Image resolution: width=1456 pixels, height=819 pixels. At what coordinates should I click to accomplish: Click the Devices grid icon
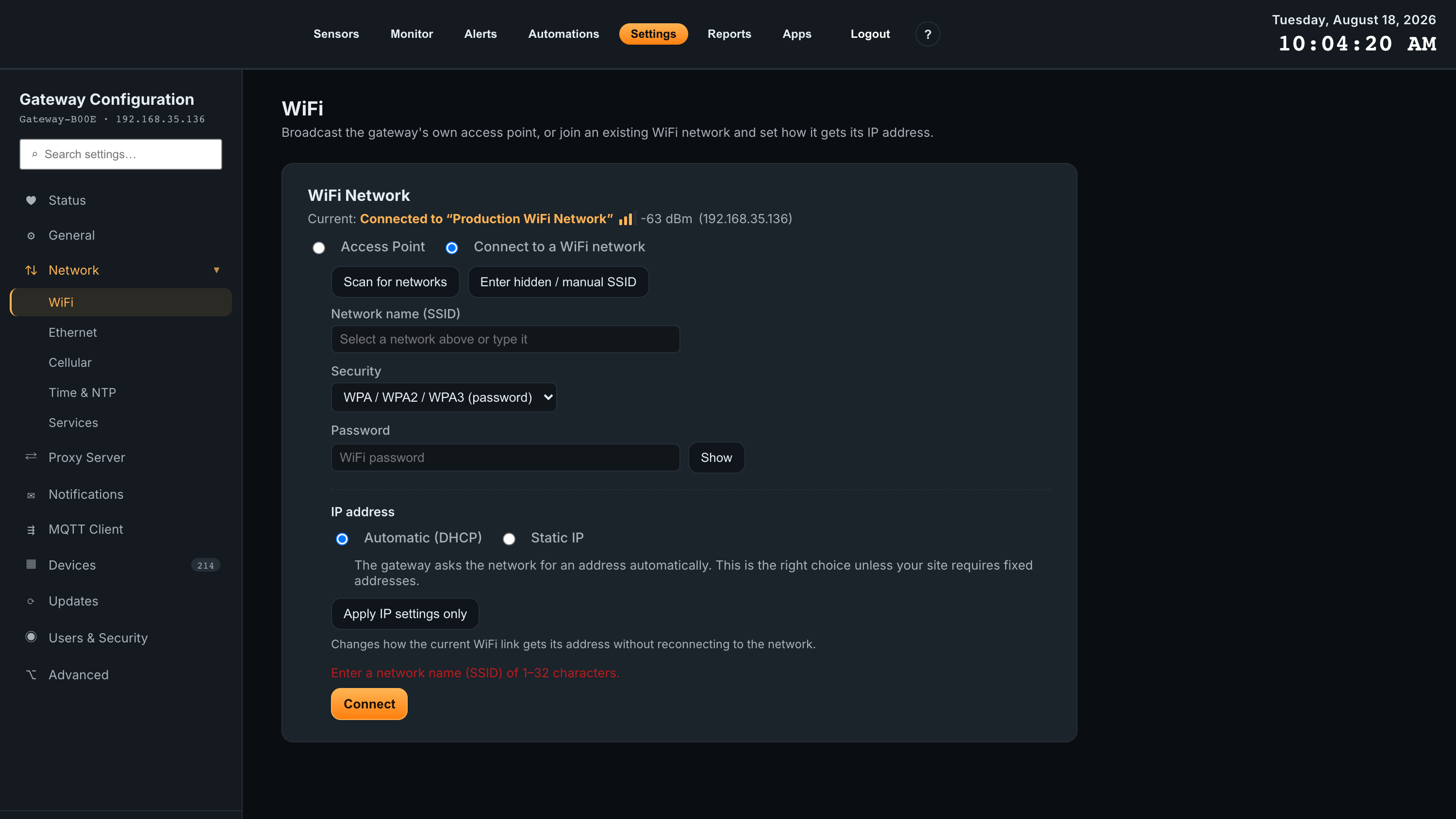pos(31,564)
